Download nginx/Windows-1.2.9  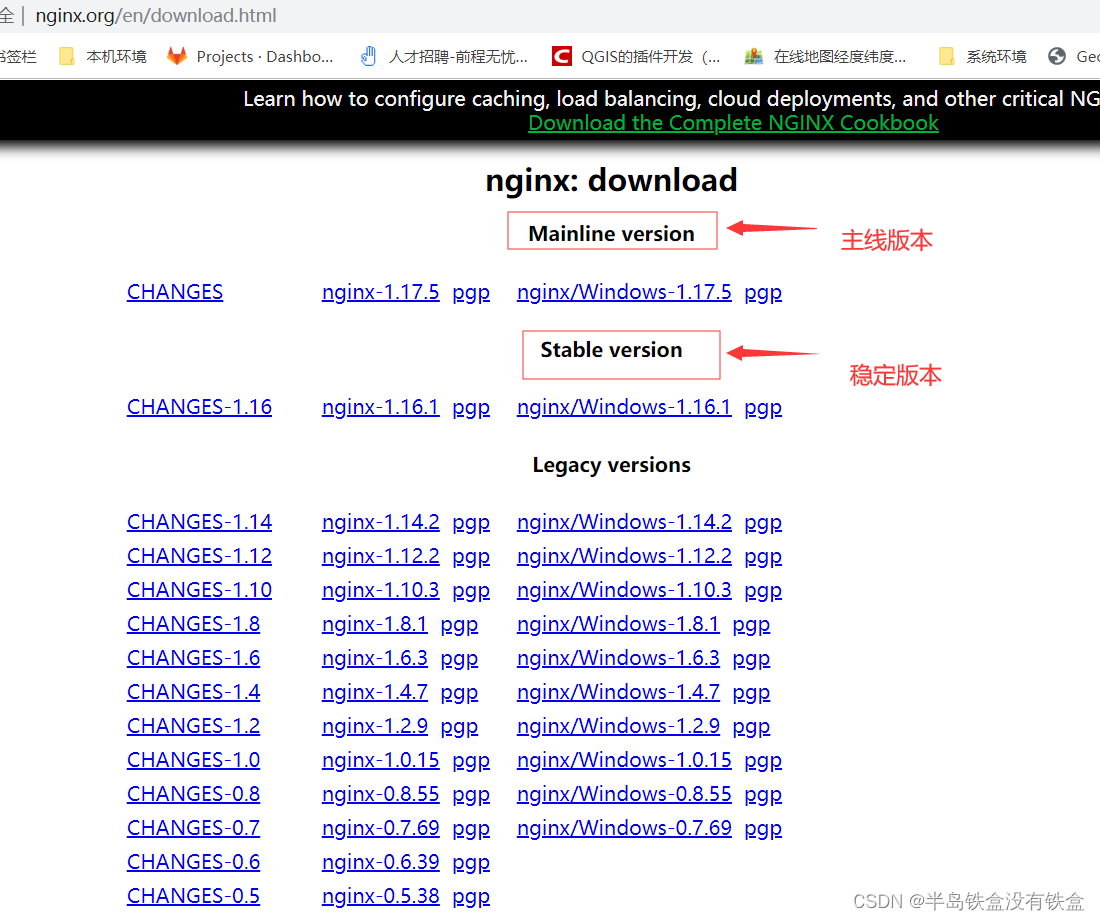(618, 726)
